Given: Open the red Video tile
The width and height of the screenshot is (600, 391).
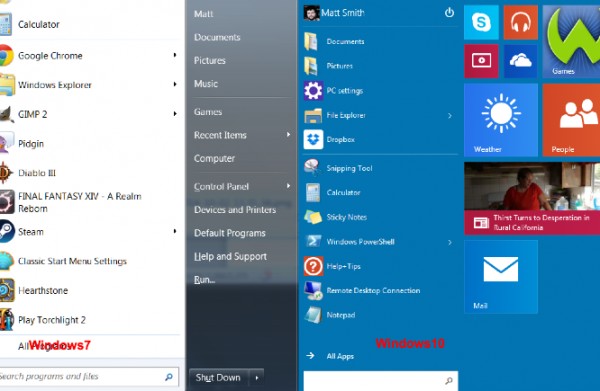Looking at the screenshot, I should coord(481,61).
